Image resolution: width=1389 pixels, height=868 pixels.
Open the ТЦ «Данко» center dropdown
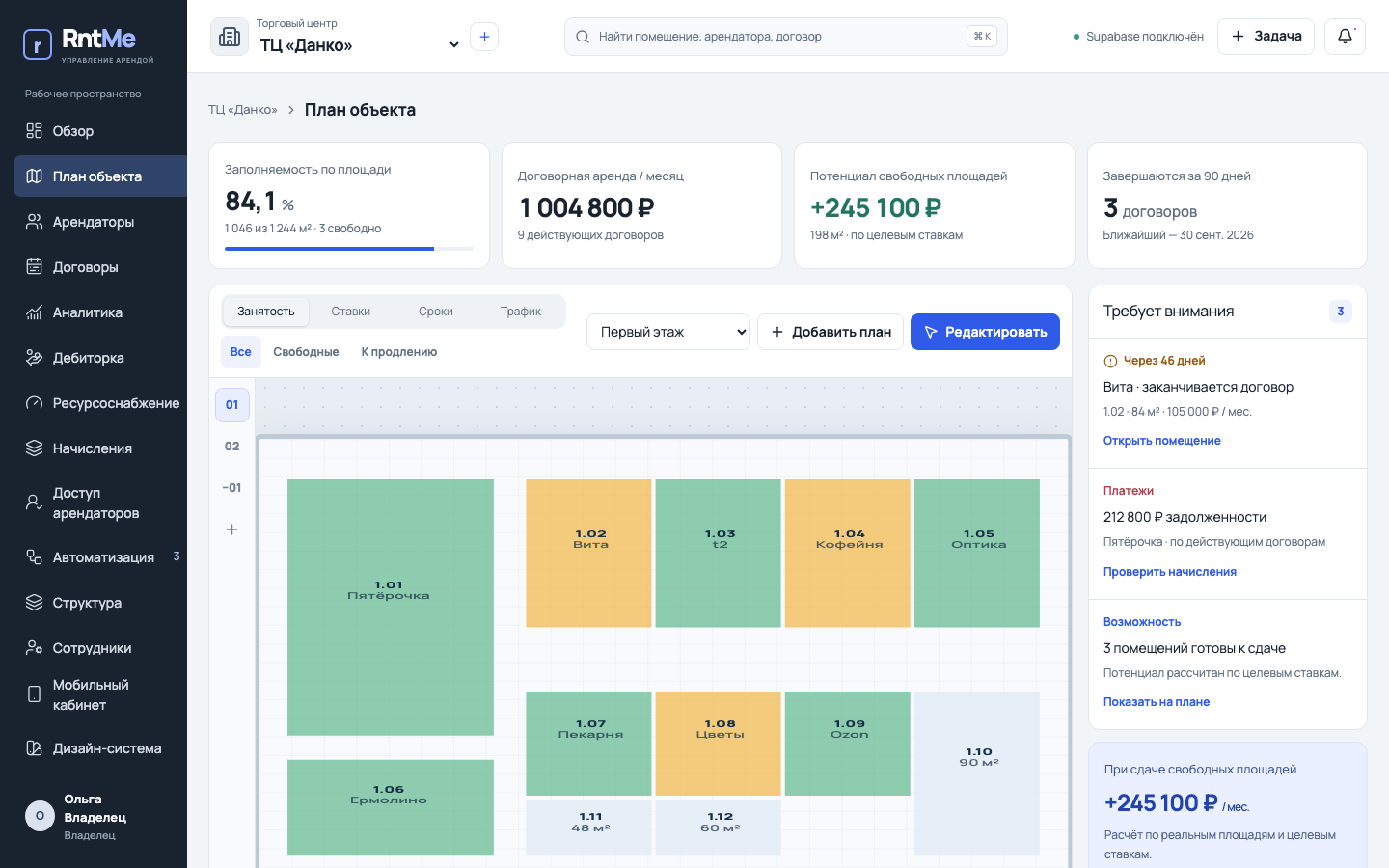(x=360, y=45)
